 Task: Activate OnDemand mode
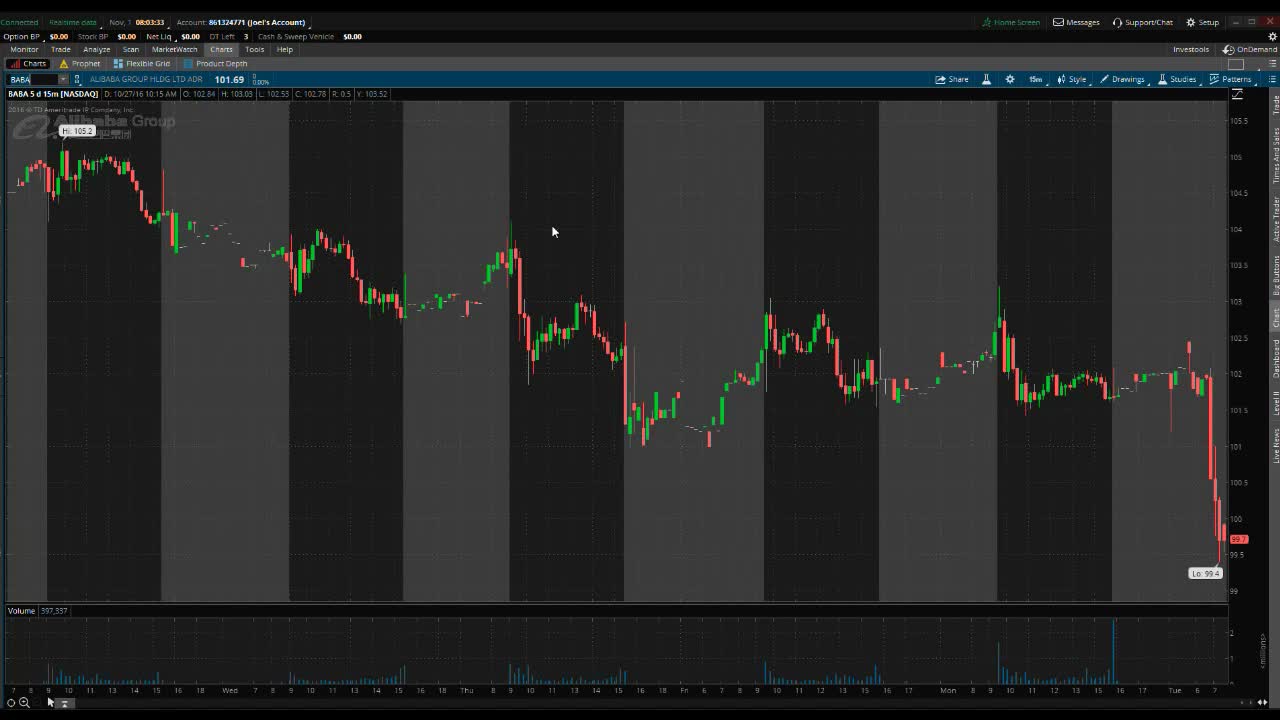(x=1250, y=49)
